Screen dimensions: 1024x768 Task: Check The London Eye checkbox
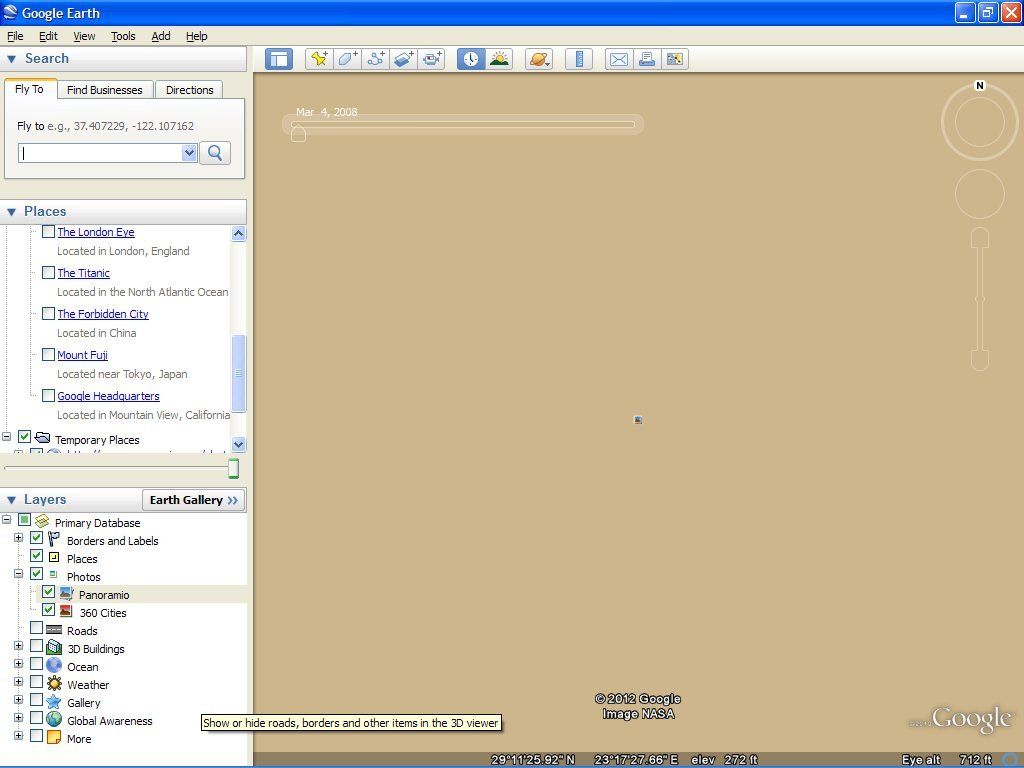pos(48,231)
